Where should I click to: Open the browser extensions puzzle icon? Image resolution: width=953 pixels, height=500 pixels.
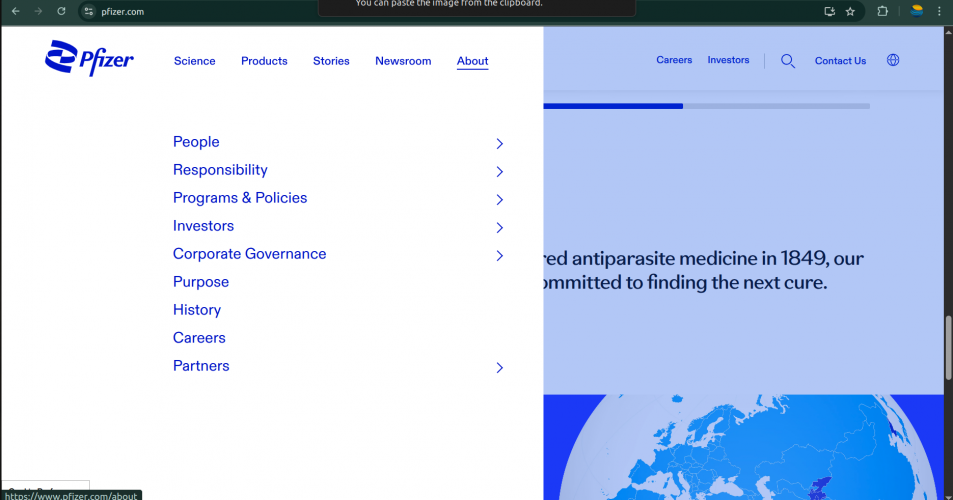(x=882, y=11)
